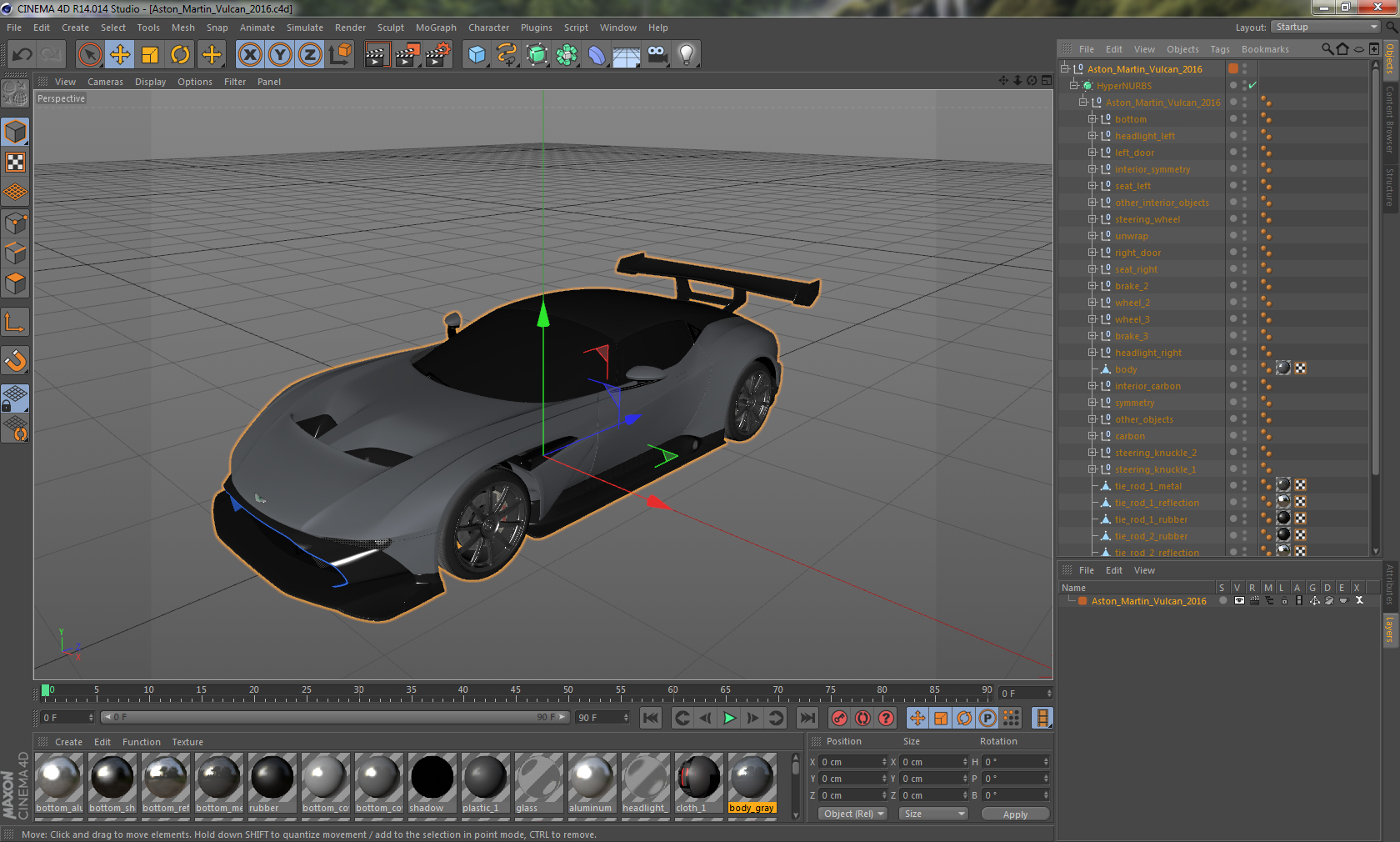Play the animation forward
The width and height of the screenshot is (1400, 842).
(729, 718)
